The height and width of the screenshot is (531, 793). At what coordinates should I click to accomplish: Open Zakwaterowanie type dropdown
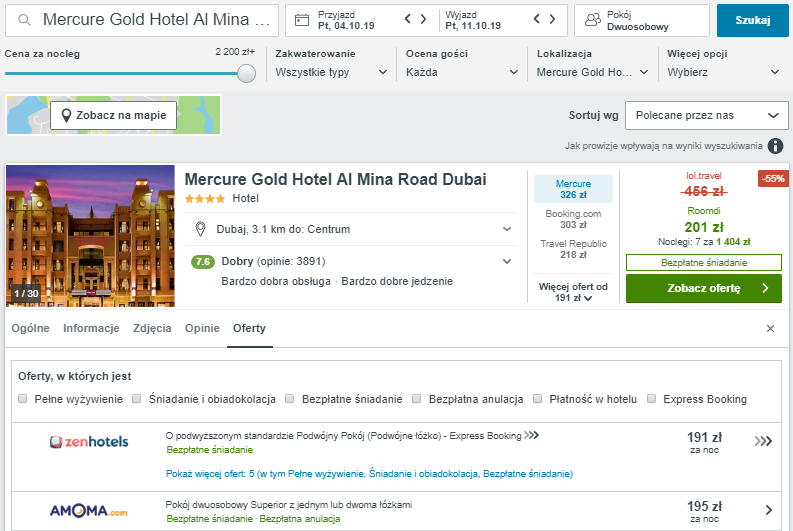pos(331,72)
